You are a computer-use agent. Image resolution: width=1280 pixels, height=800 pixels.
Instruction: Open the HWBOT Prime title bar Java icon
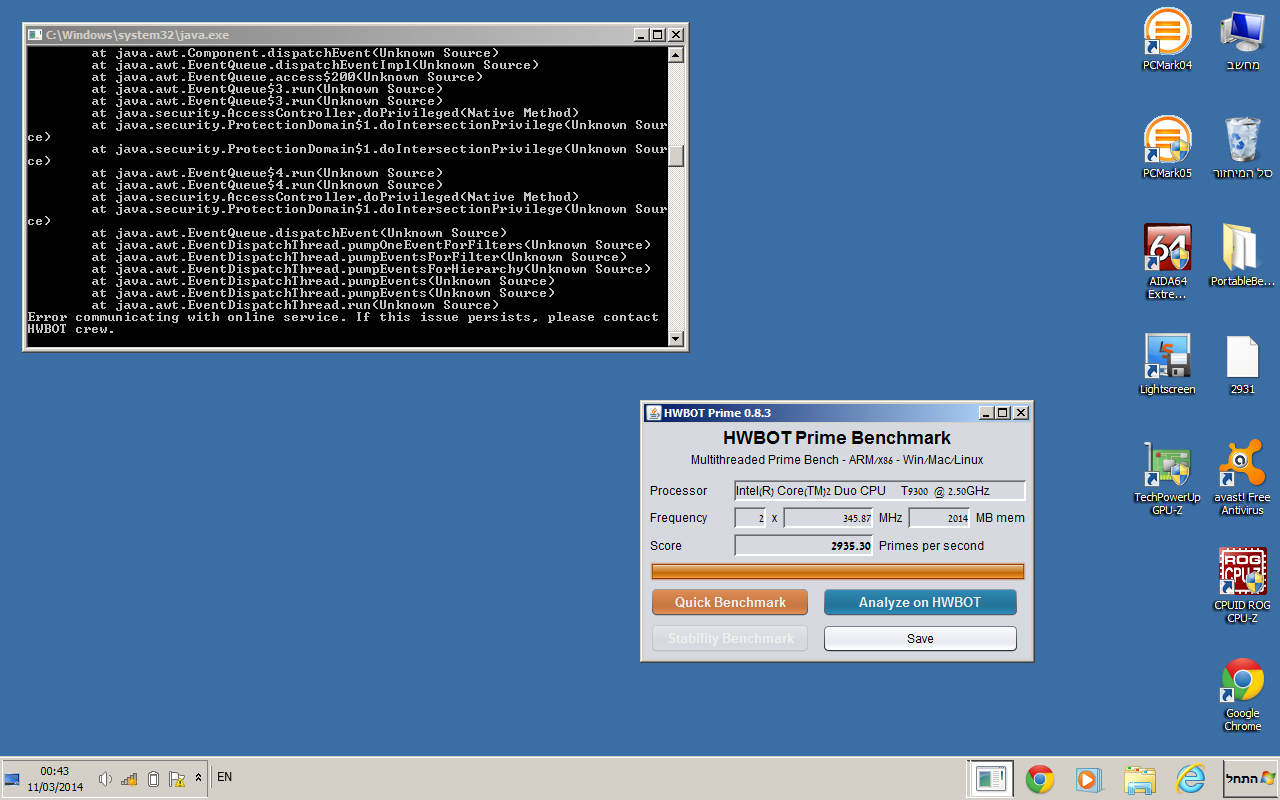[653, 413]
